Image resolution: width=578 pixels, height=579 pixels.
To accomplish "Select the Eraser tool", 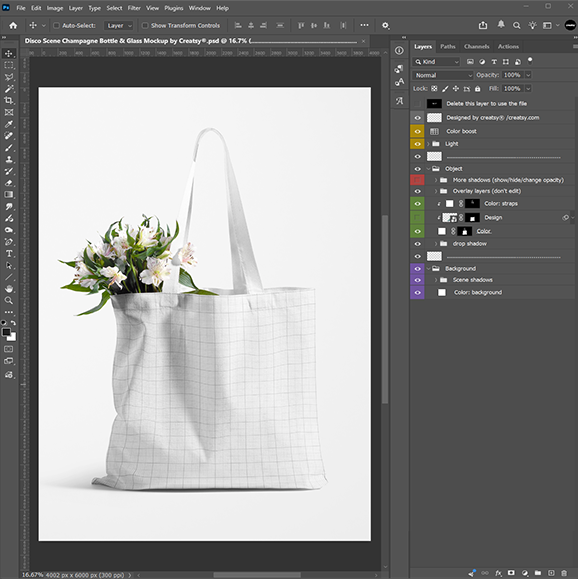I will tap(9, 183).
